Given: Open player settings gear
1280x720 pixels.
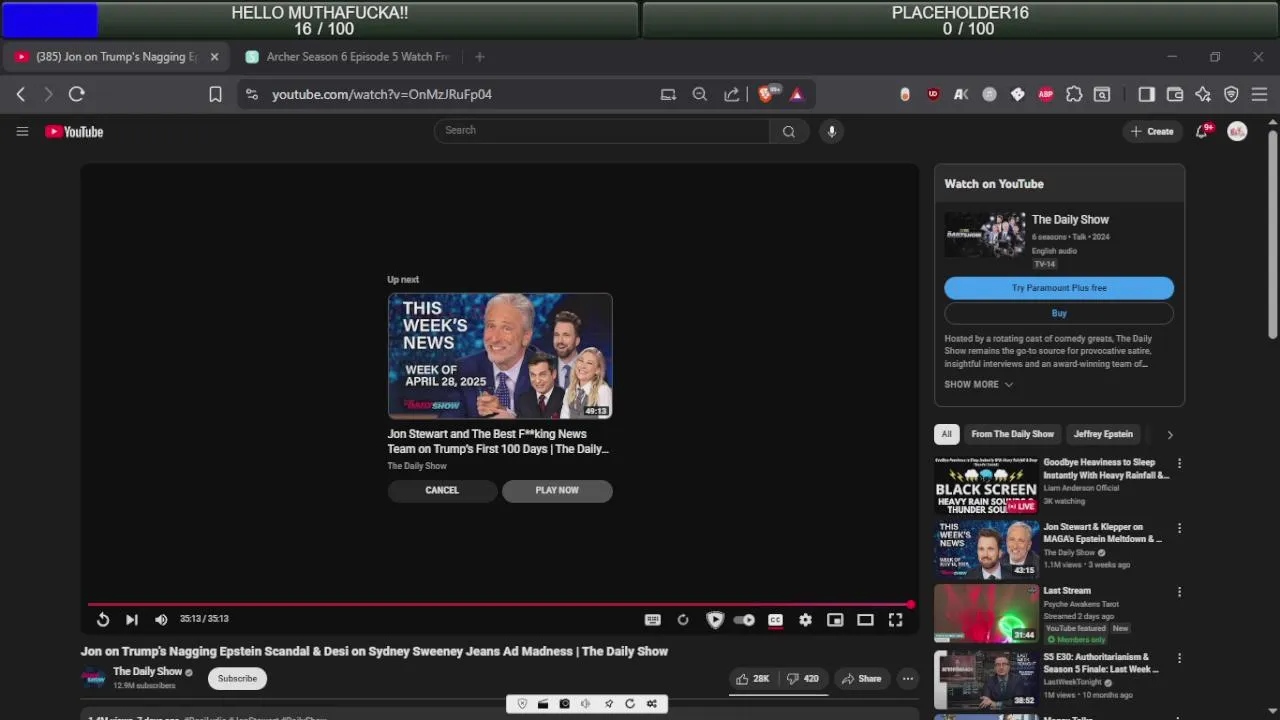Looking at the screenshot, I should pos(805,620).
